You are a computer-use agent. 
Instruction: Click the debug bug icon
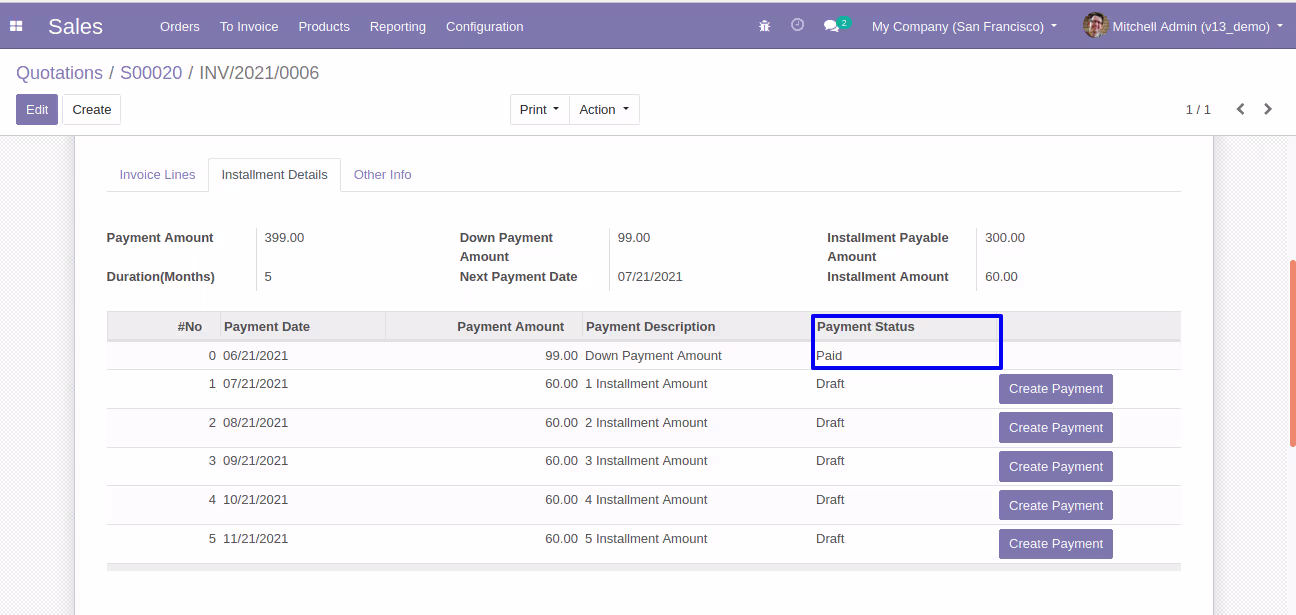point(765,26)
